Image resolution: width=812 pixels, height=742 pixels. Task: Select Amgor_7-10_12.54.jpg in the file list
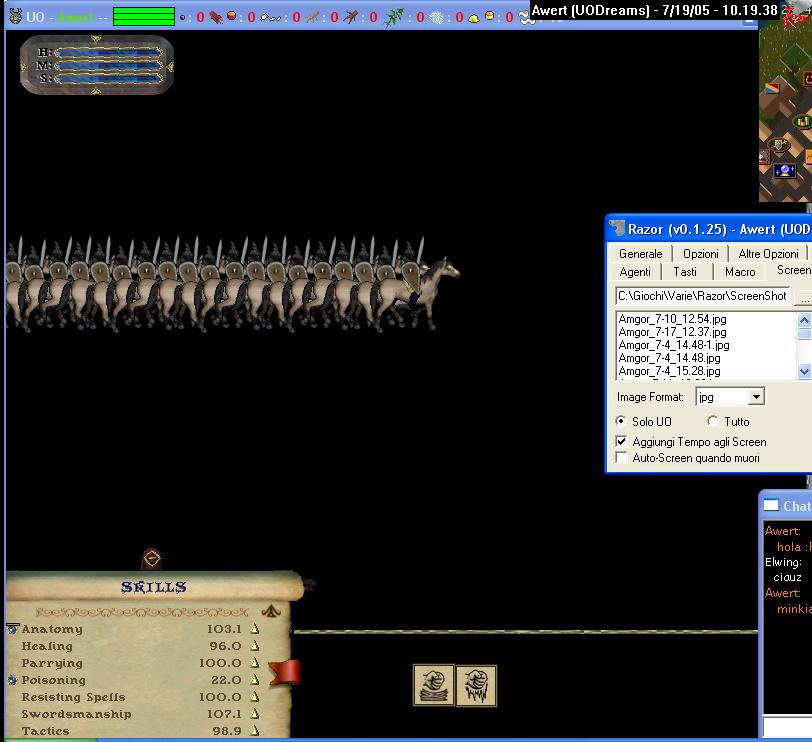tap(672, 319)
